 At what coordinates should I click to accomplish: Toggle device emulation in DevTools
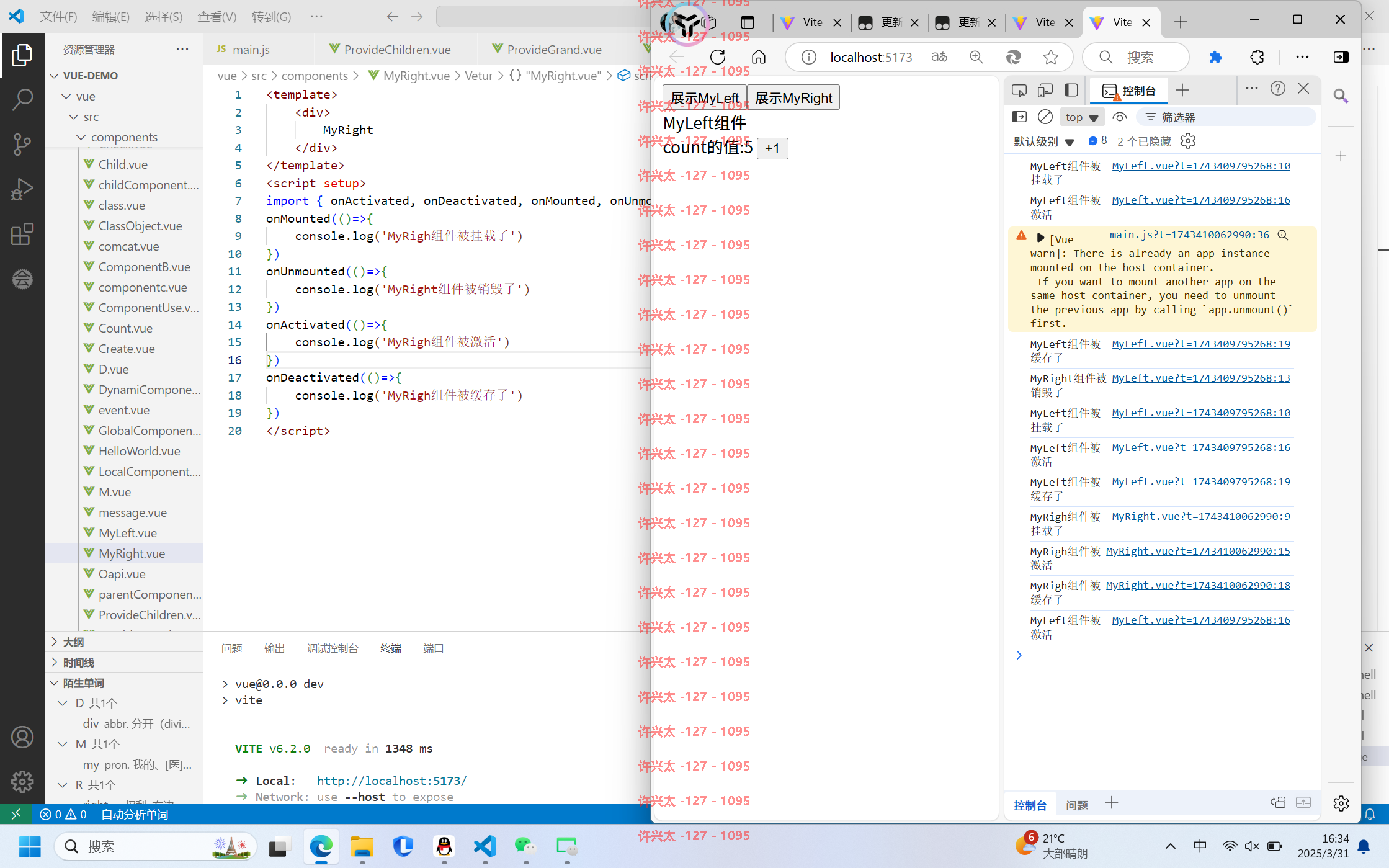(1045, 91)
